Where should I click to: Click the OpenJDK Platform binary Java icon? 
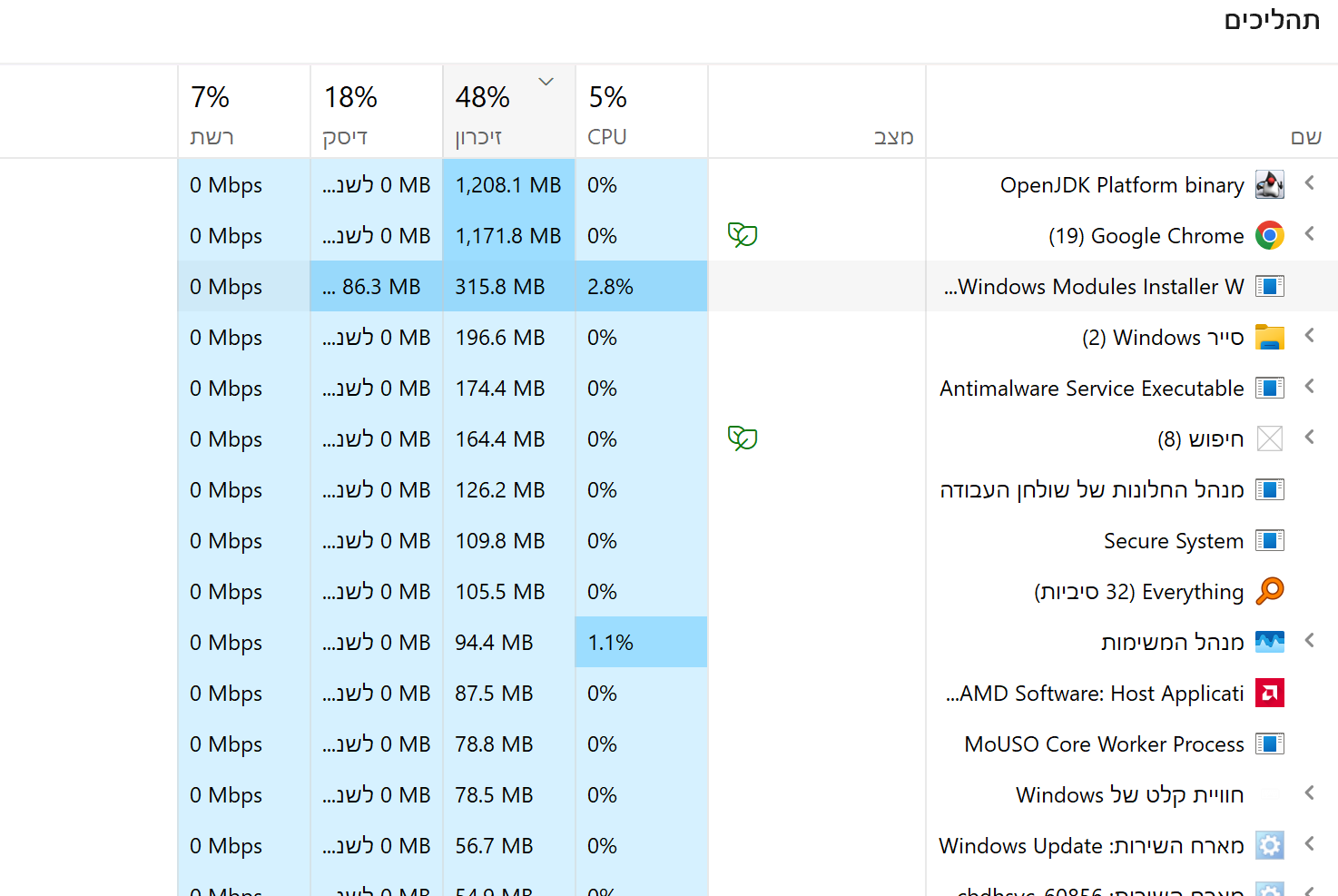(x=1269, y=185)
